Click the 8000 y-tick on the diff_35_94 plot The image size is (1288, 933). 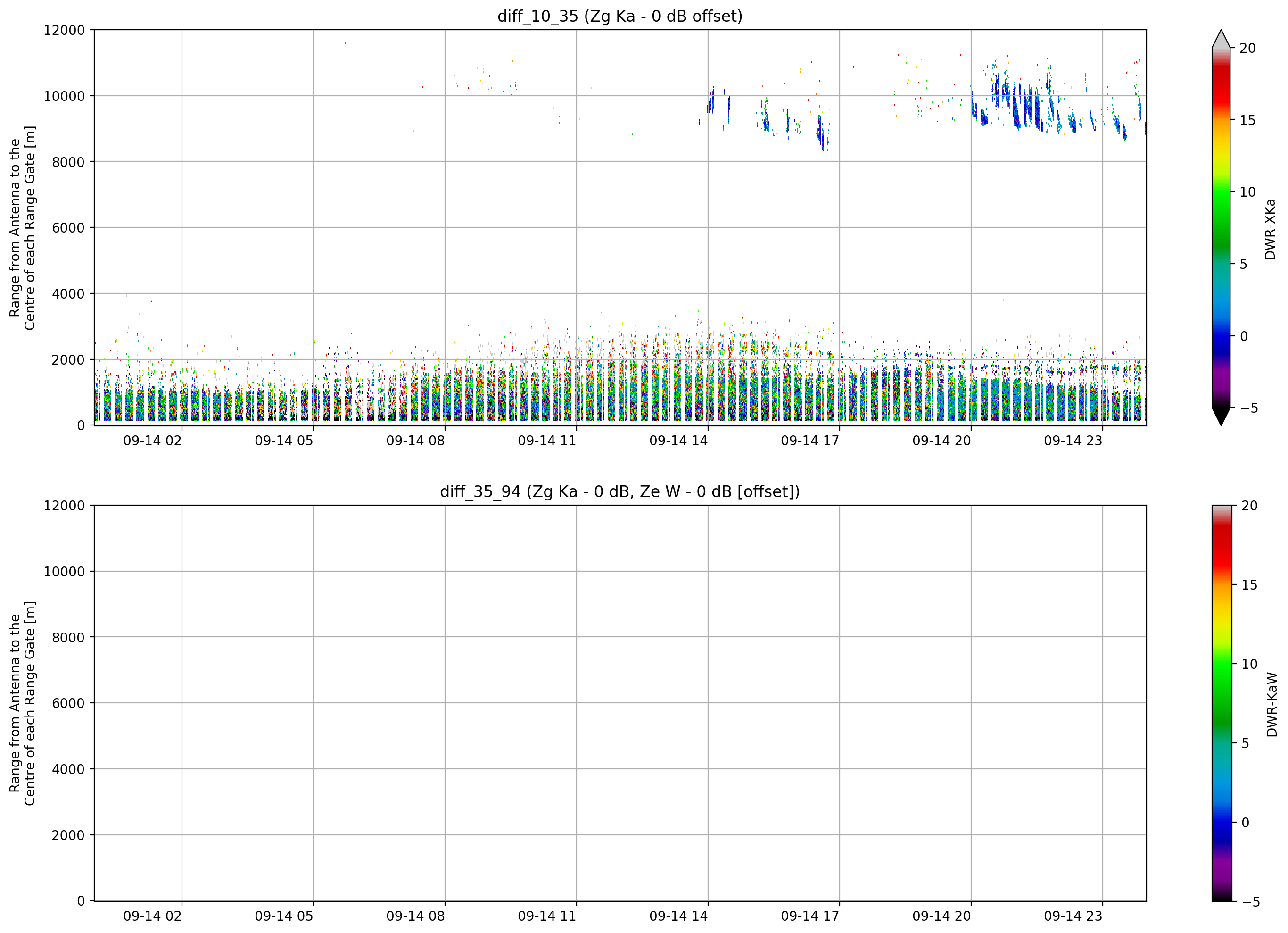click(68, 638)
